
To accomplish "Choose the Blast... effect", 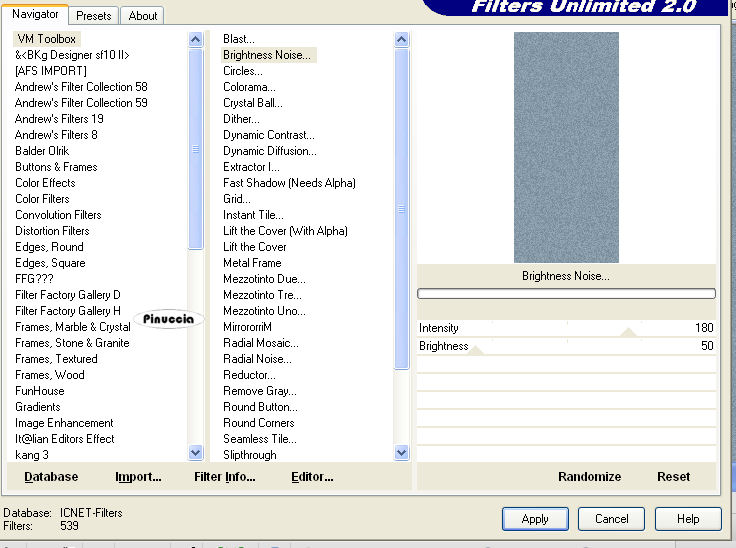I will (x=239, y=39).
